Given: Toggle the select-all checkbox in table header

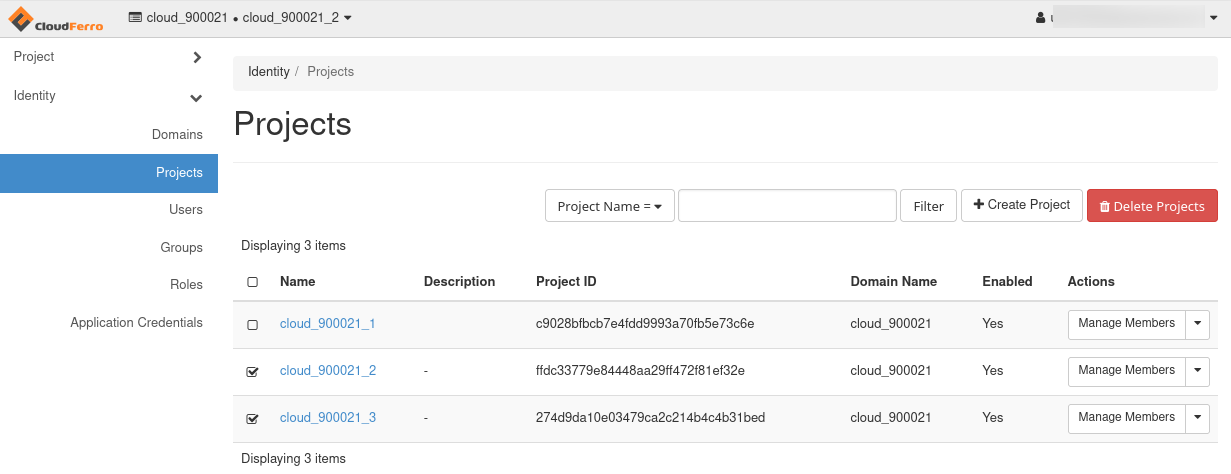Looking at the screenshot, I should pos(252,282).
